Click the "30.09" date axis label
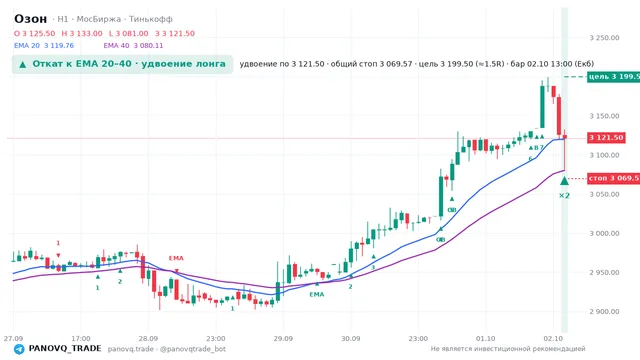 pos(351,339)
